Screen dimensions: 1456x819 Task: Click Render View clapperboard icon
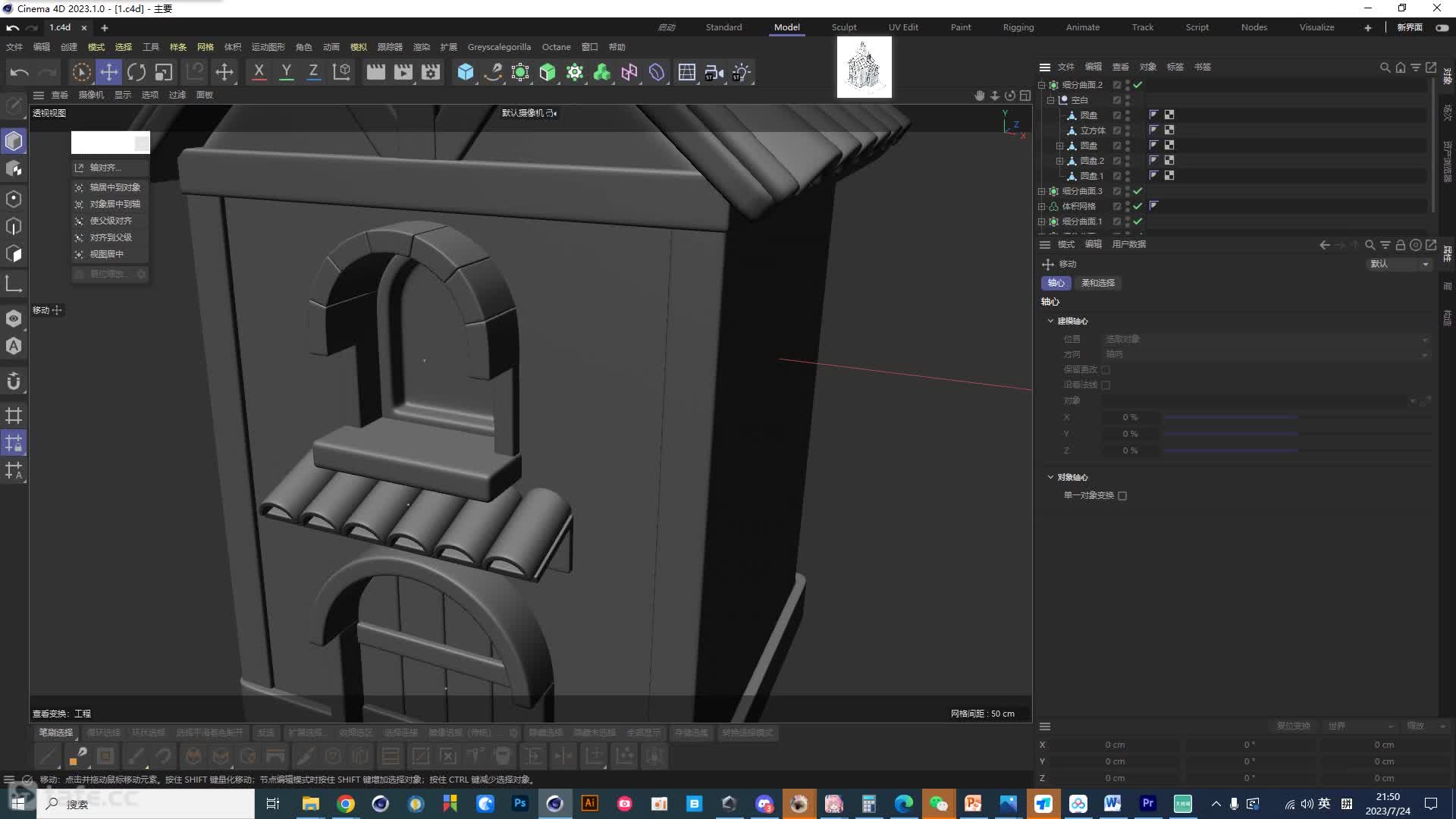pyautogui.click(x=376, y=72)
